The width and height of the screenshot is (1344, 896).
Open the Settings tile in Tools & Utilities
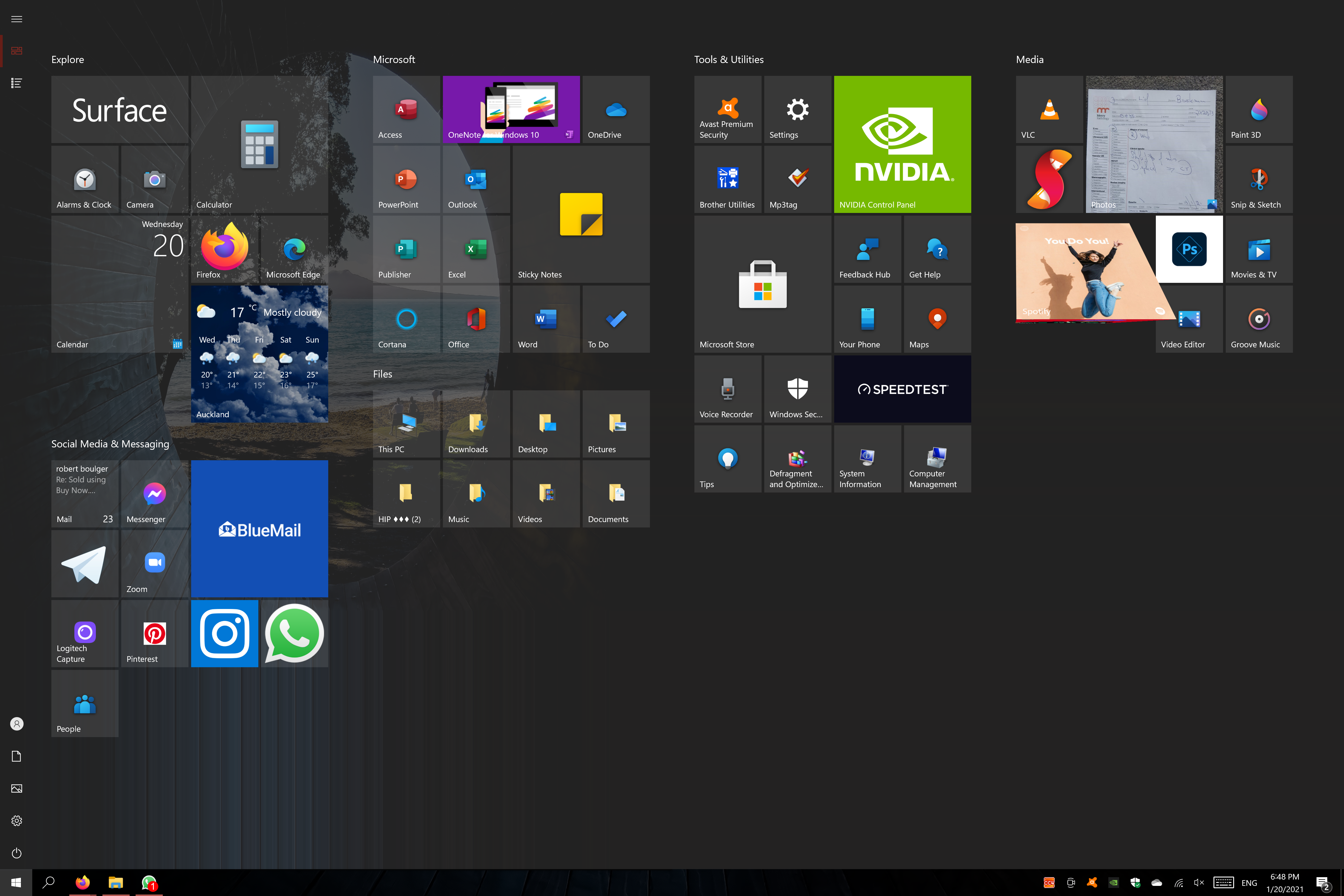click(797, 109)
